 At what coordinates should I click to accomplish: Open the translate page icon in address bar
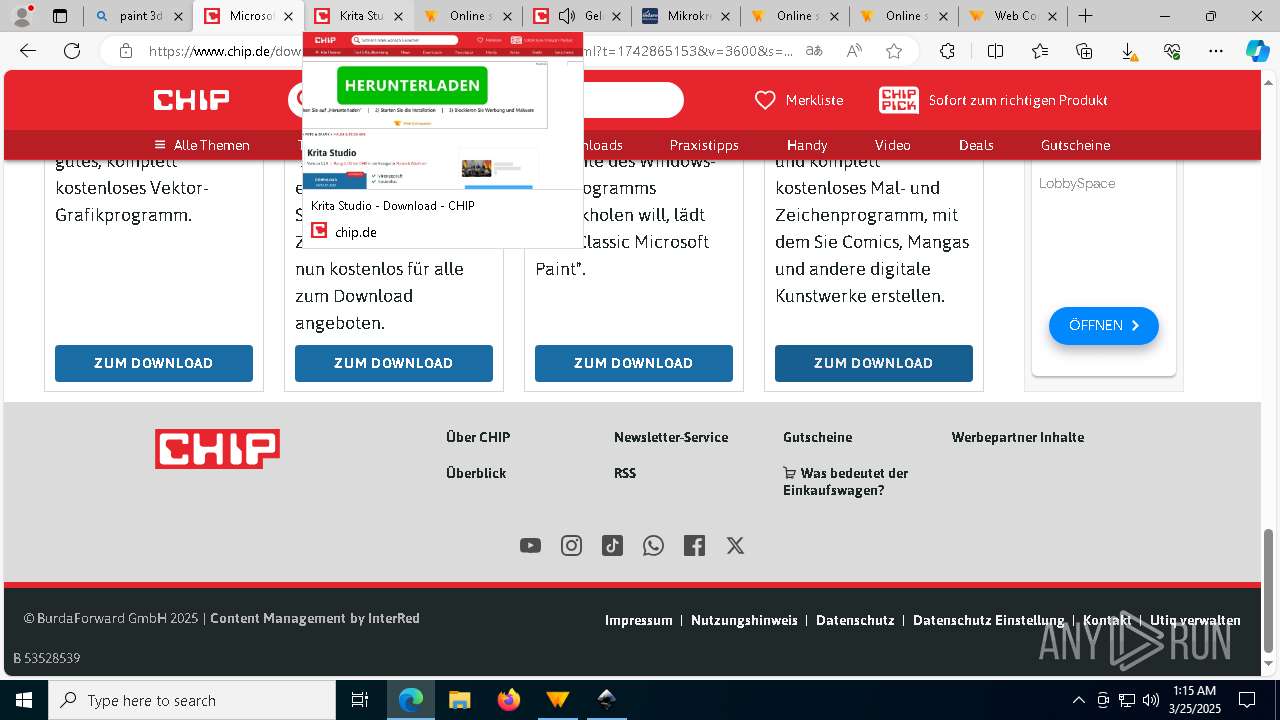coord(814,51)
